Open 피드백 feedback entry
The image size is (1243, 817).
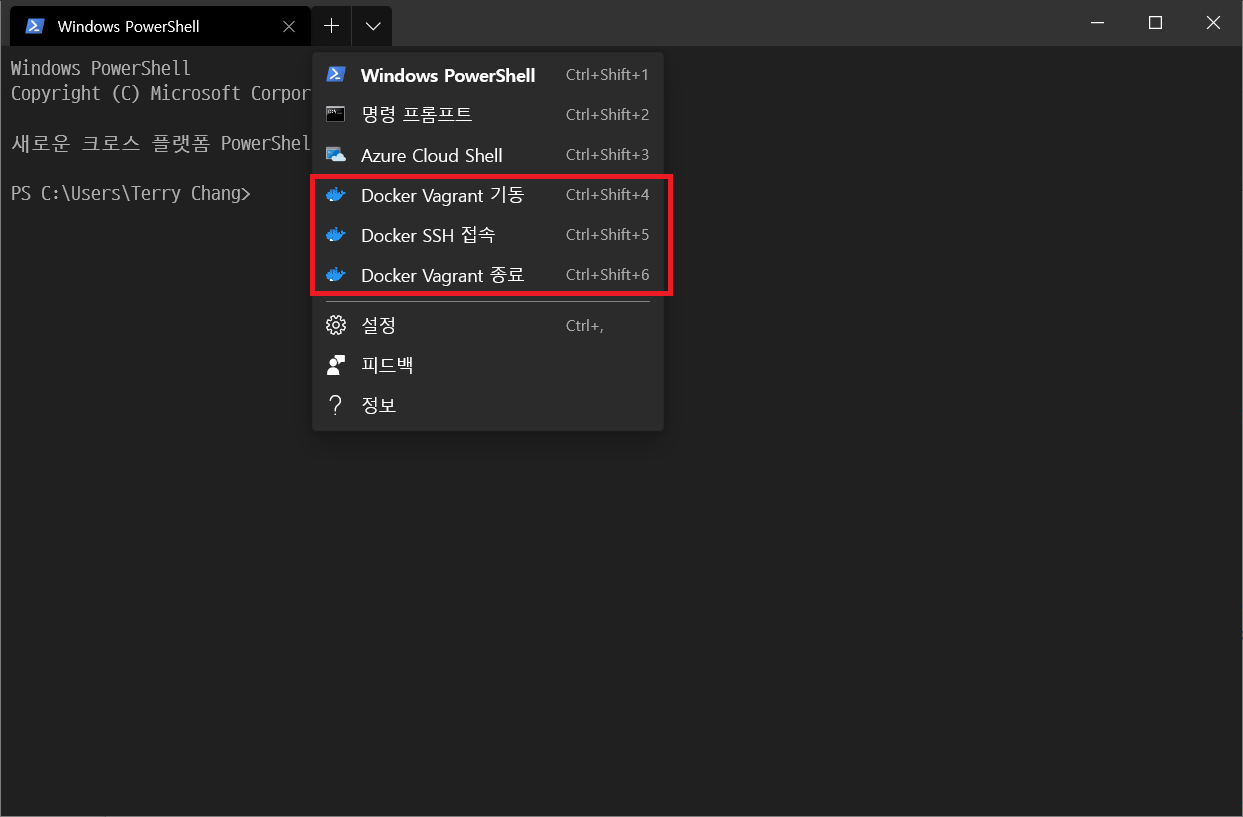pyautogui.click(x=488, y=365)
